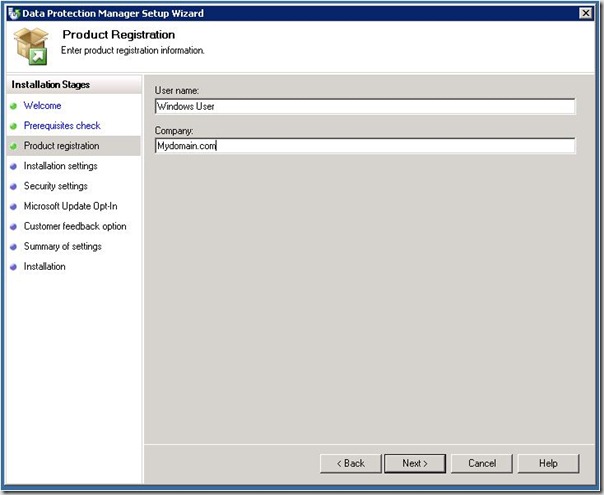Open the Prerequisites check stage link

pyautogui.click(x=62, y=126)
